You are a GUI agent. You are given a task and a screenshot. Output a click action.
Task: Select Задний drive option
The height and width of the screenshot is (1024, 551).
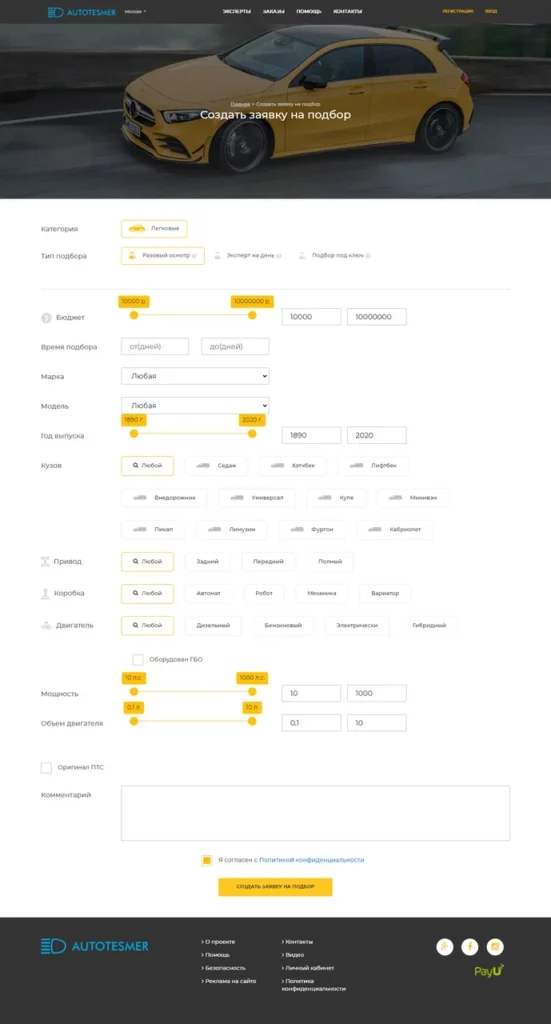point(207,562)
